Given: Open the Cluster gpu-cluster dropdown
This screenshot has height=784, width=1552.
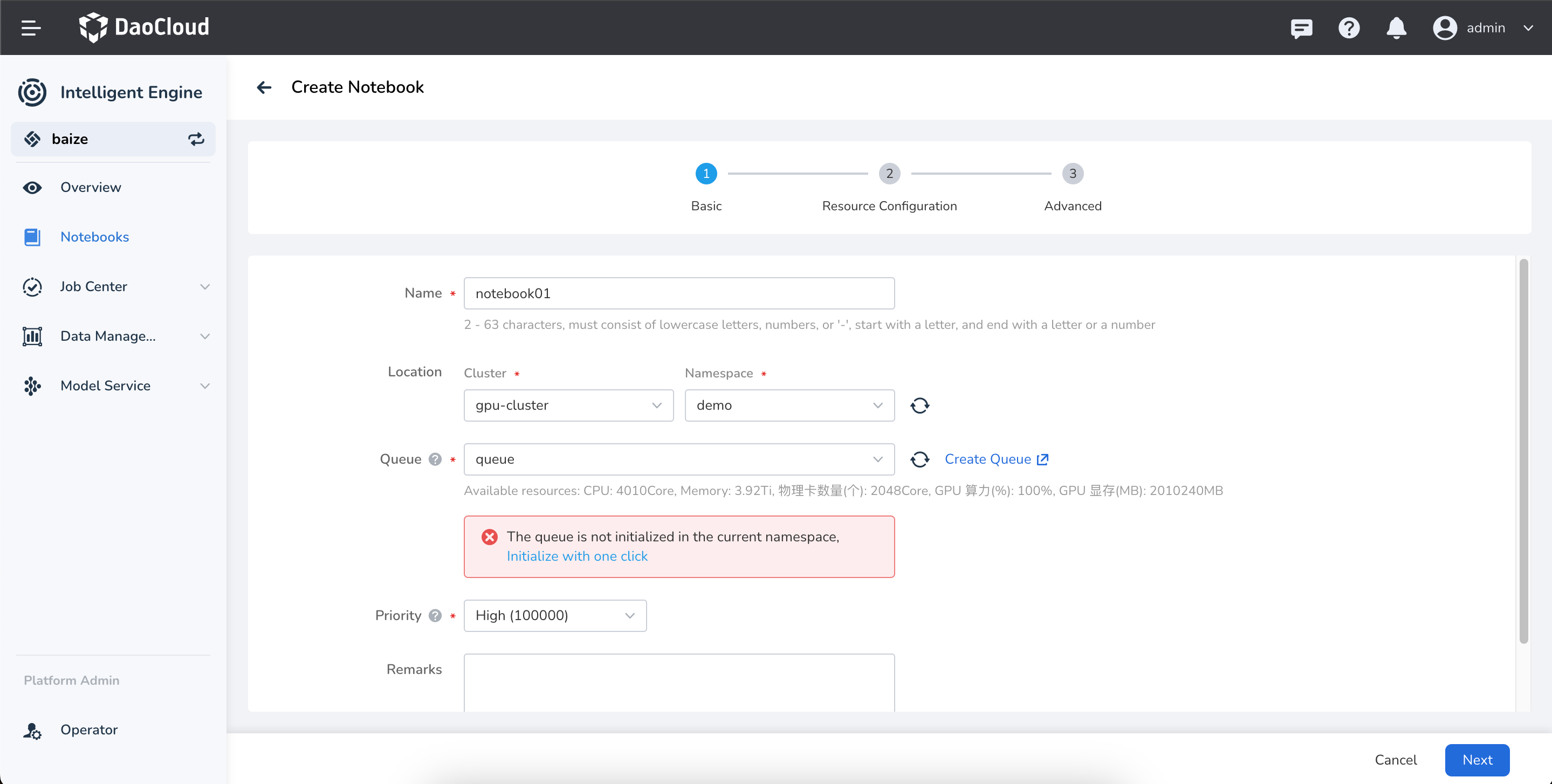Looking at the screenshot, I should (x=568, y=405).
